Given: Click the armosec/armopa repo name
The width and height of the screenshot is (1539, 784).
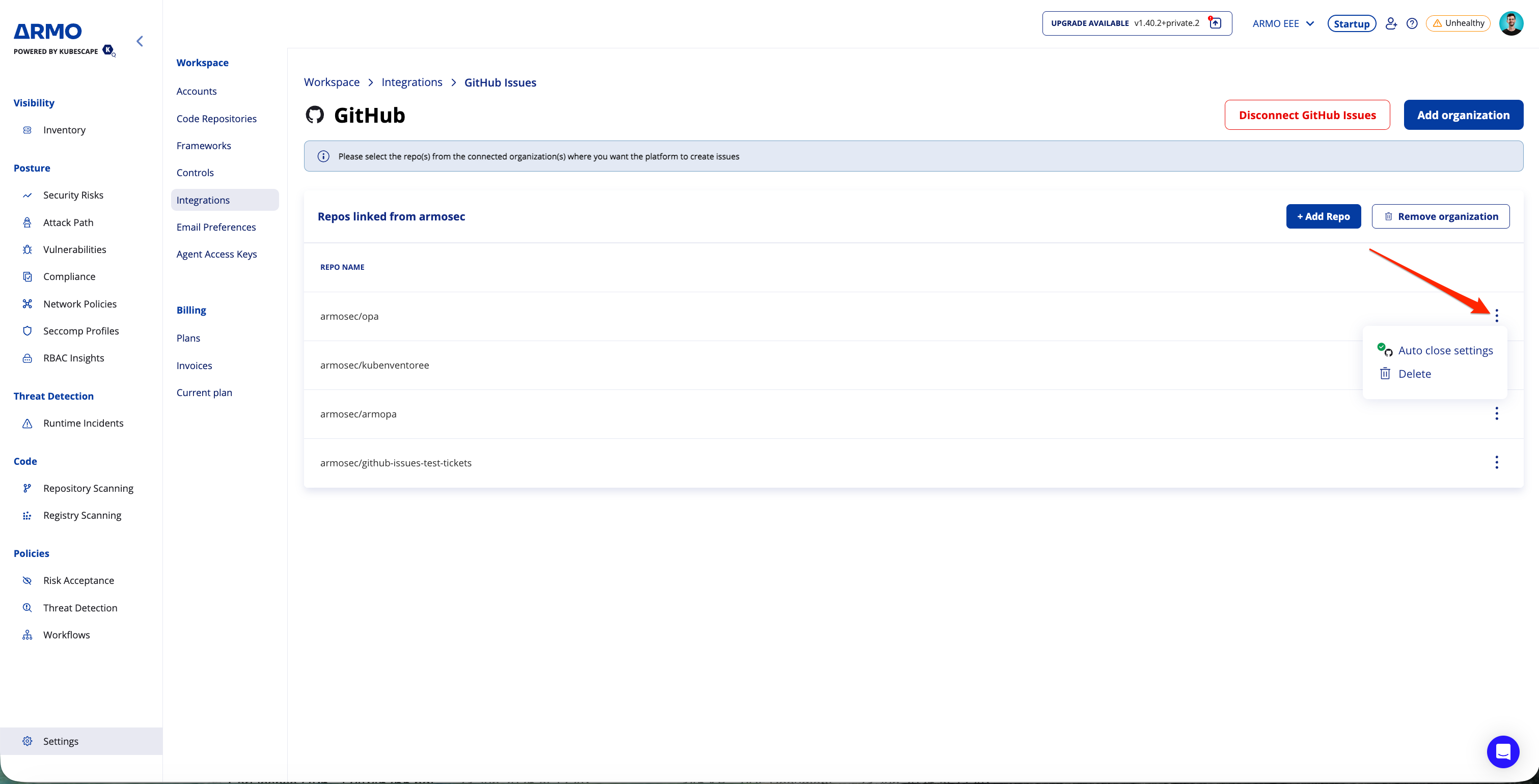Looking at the screenshot, I should (x=359, y=414).
